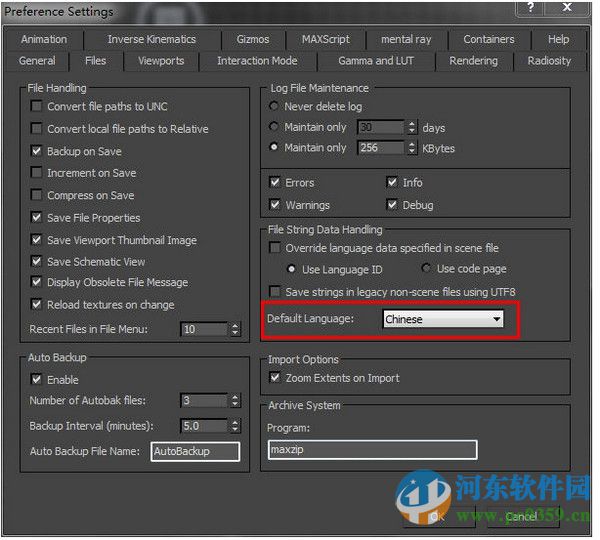Toggle Save Viewport Thumbnail Image
The image size is (600, 540).
pyautogui.click(x=36, y=240)
